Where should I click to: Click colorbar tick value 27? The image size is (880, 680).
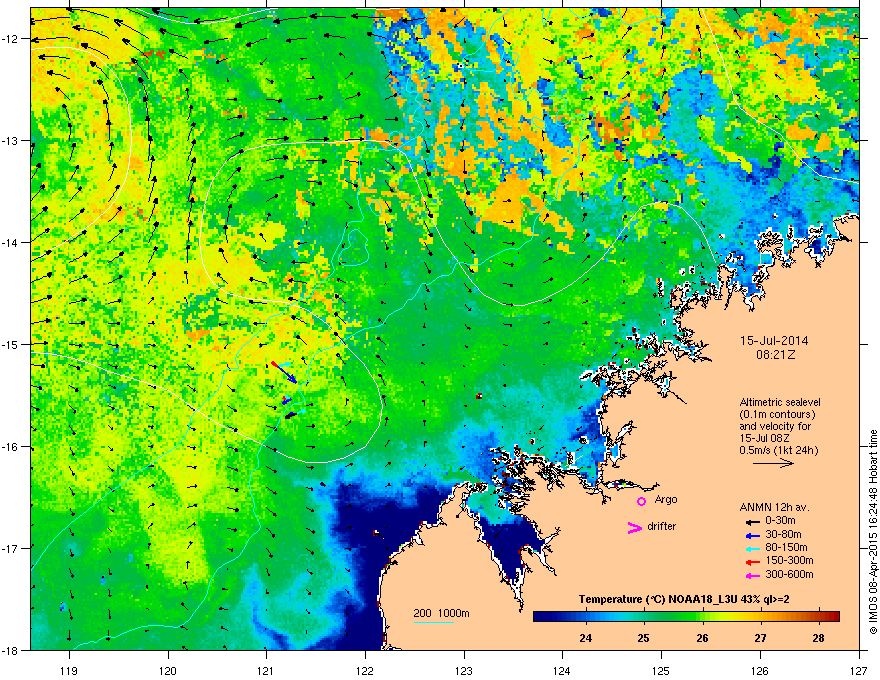pyautogui.click(x=760, y=638)
